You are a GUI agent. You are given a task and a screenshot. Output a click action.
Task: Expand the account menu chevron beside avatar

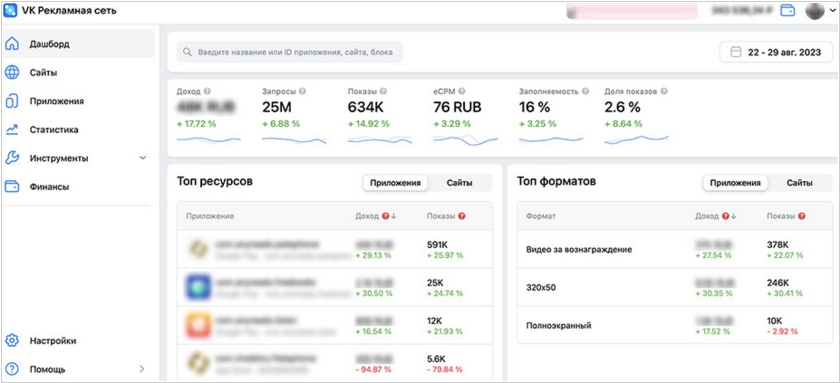[x=832, y=11]
